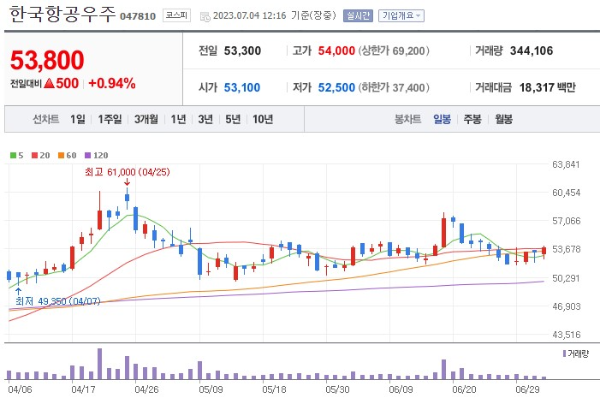600x409 pixels.
Task: Open the 기업개요 dropdown
Action: (x=401, y=16)
